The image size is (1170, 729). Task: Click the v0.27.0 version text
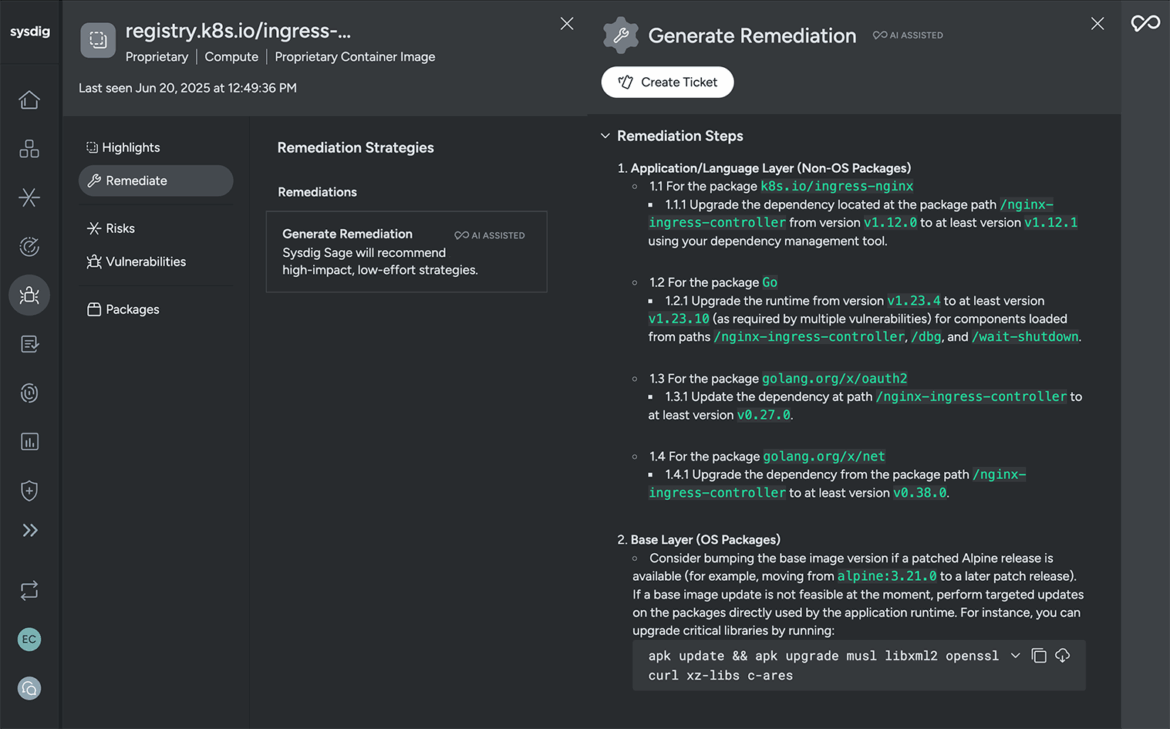point(763,415)
